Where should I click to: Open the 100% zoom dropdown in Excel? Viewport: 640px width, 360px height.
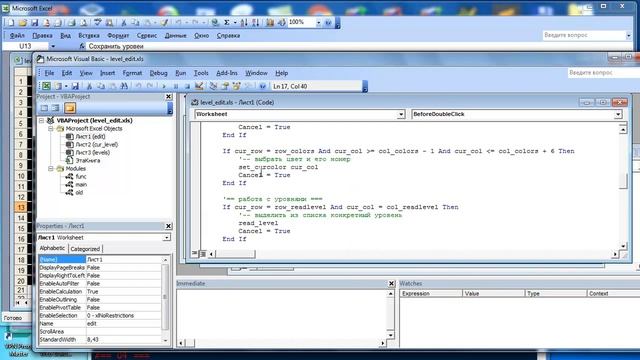point(318,22)
